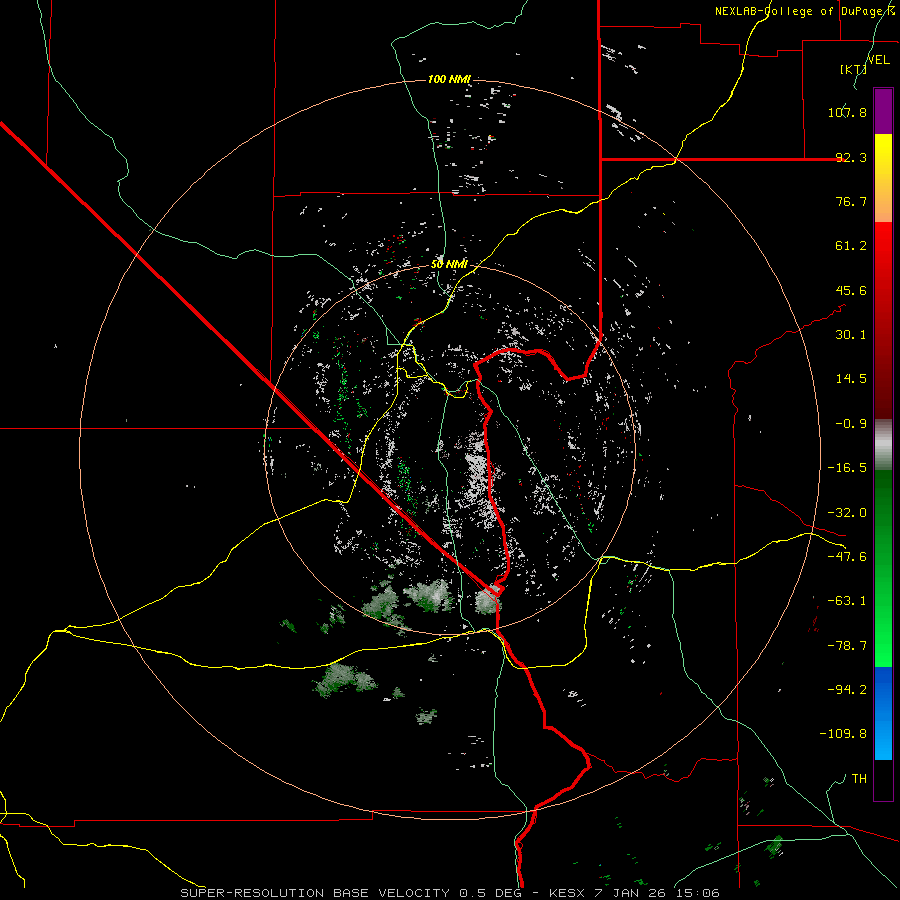Click the -94.2 value on velocity scale
The width and height of the screenshot is (900, 900).
[847, 689]
